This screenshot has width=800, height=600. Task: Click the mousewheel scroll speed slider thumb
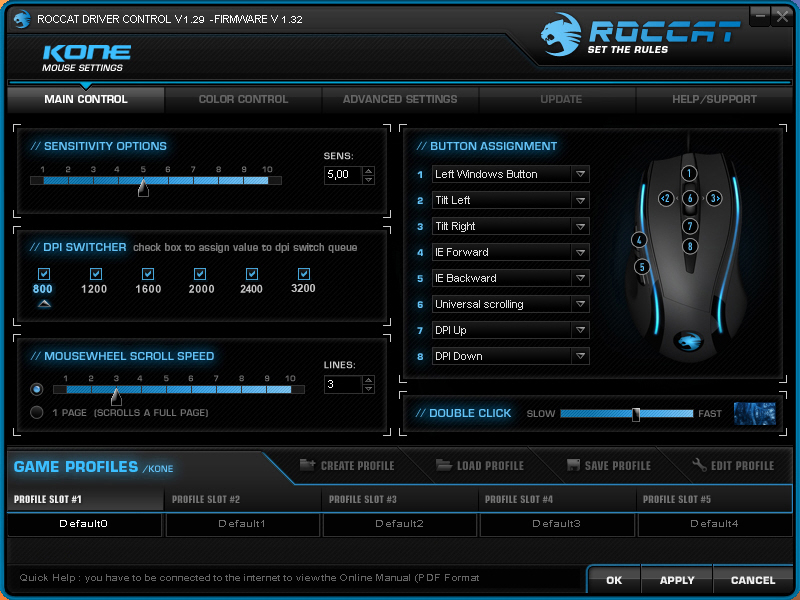point(116,396)
